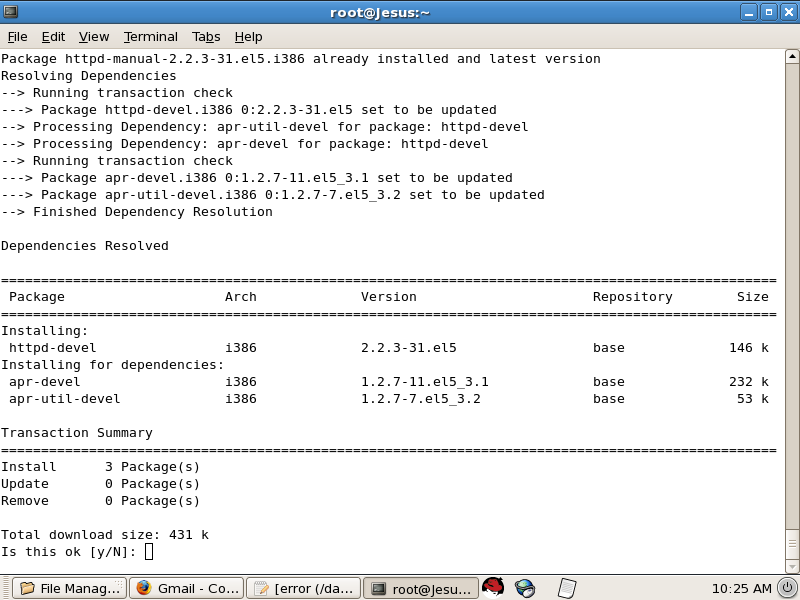Switch to the [error text editor taskbar window

coord(304,588)
